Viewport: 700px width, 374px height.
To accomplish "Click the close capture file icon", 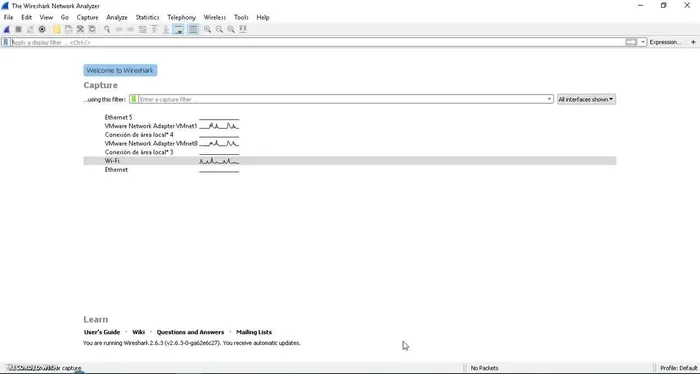I will (x=80, y=29).
